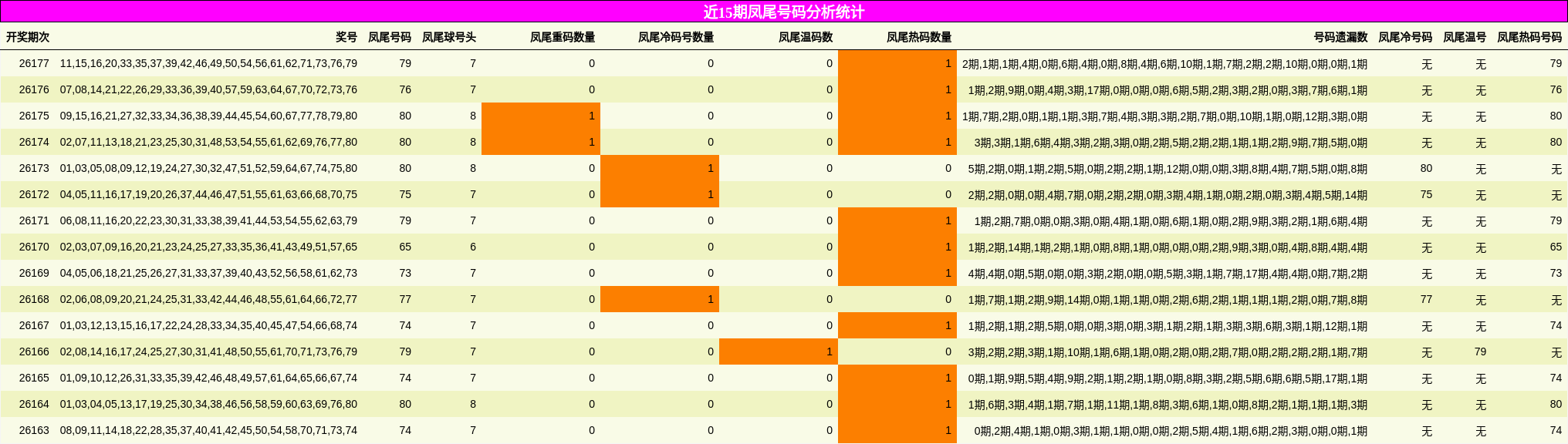Click winning numbers starting 11,15,16,20,33
The height and width of the screenshot is (444, 1568).
(208, 63)
